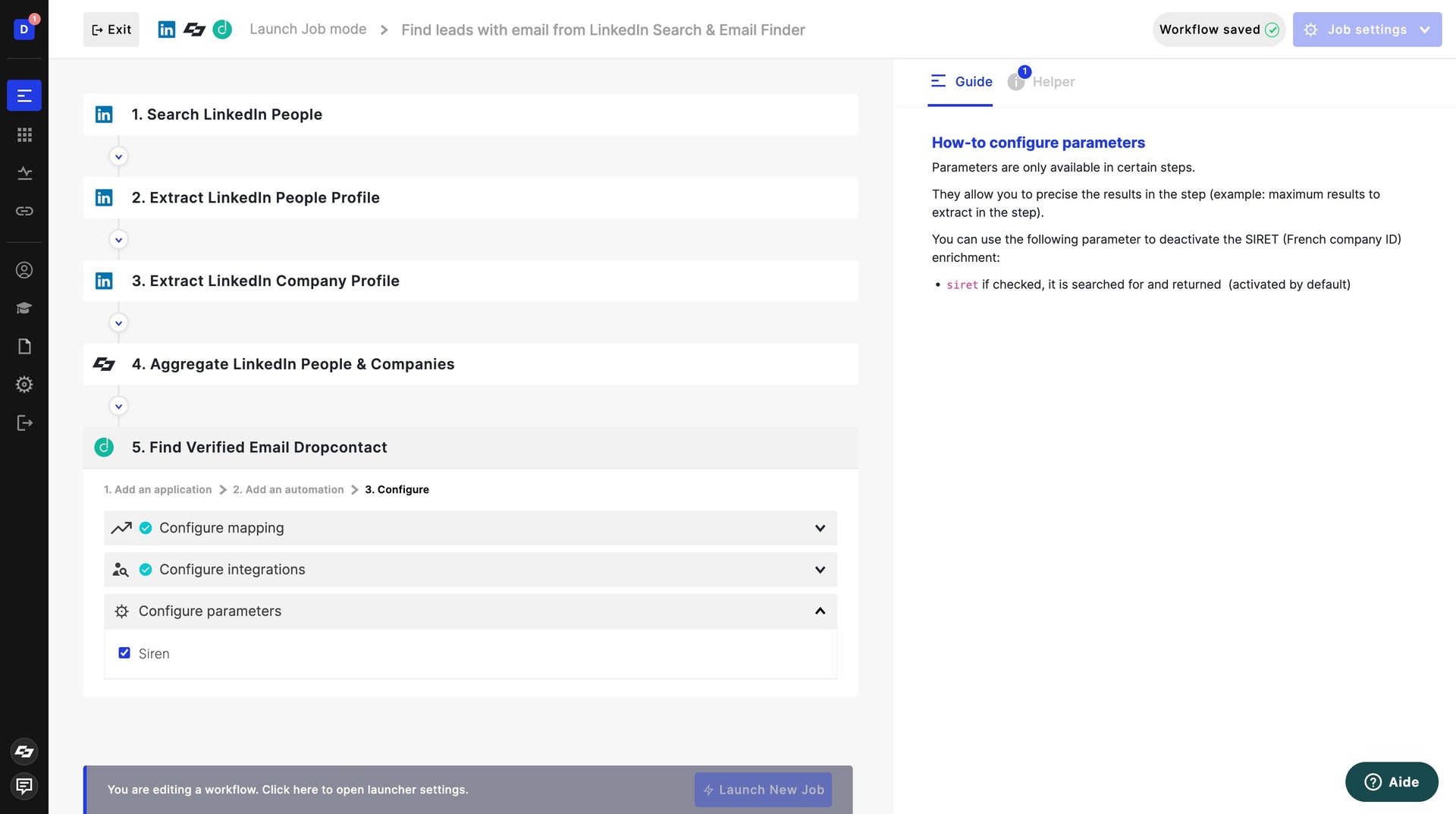
Task: Switch to the Helper tab
Action: tap(1041, 82)
